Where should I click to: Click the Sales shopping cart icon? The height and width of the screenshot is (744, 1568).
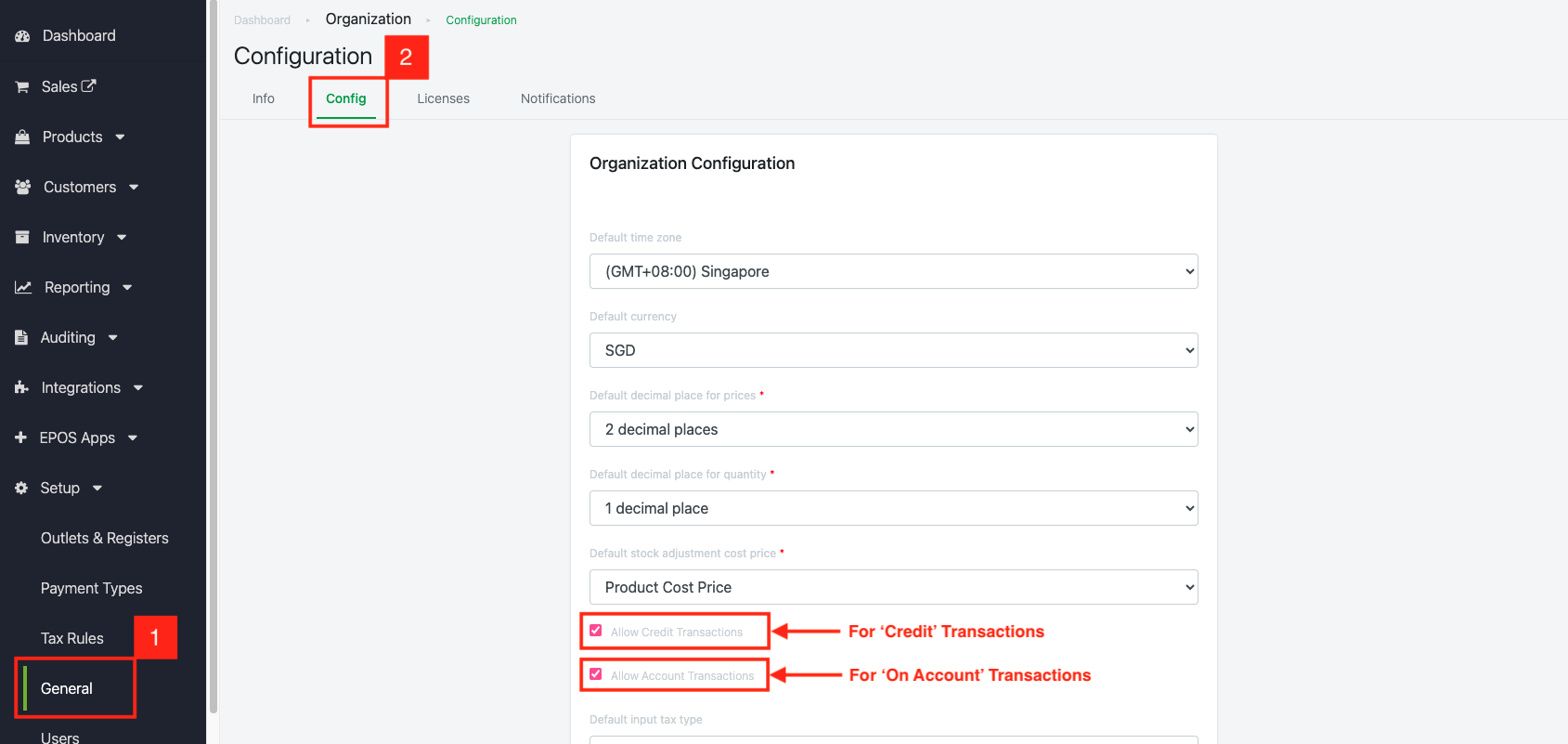(x=22, y=86)
